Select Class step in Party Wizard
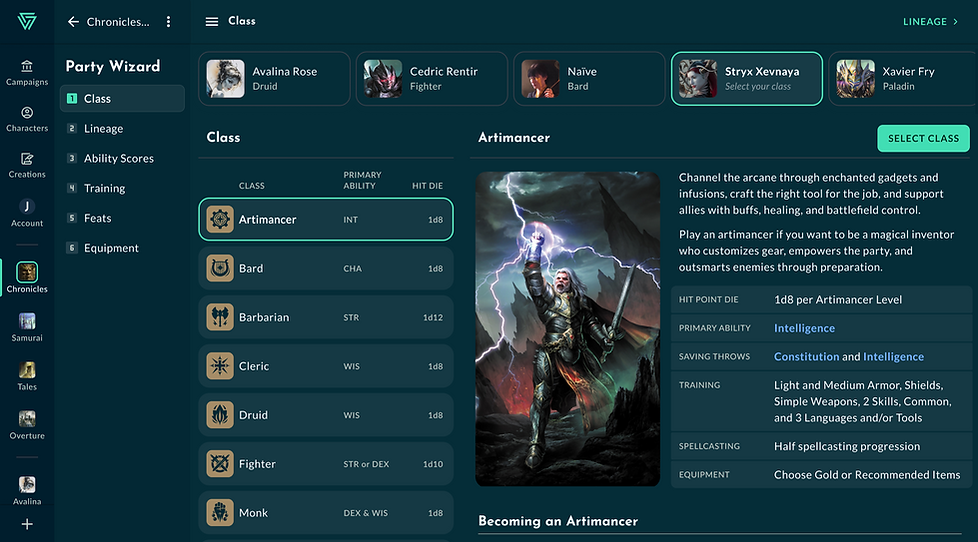 tap(122, 99)
